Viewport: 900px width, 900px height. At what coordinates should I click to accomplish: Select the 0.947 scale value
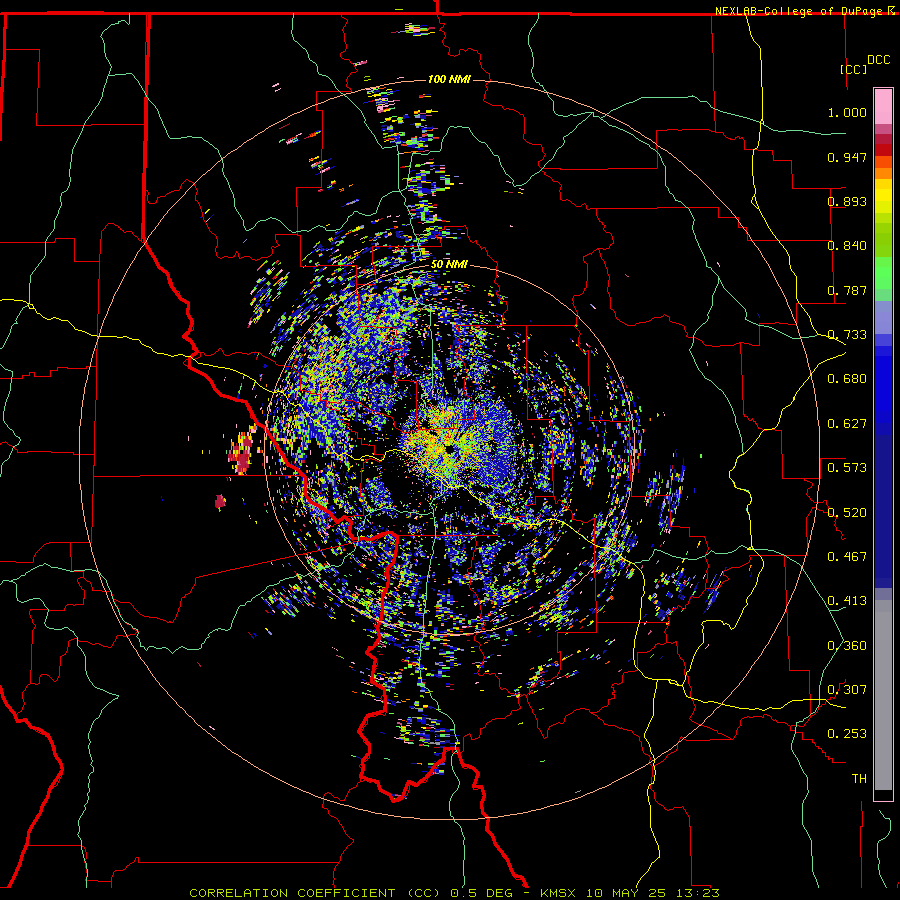(847, 157)
